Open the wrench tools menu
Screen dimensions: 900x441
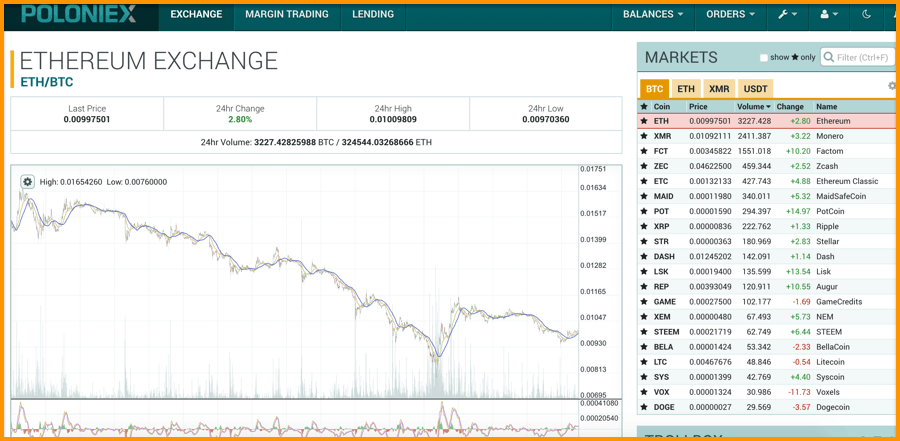[x=787, y=15]
